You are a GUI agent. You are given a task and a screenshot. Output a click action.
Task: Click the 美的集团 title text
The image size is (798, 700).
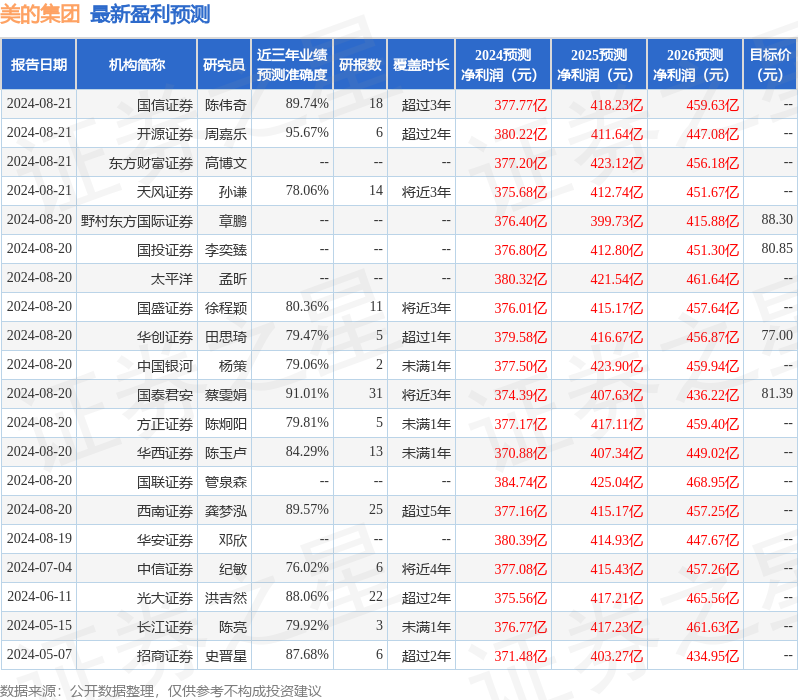[x=40, y=14]
